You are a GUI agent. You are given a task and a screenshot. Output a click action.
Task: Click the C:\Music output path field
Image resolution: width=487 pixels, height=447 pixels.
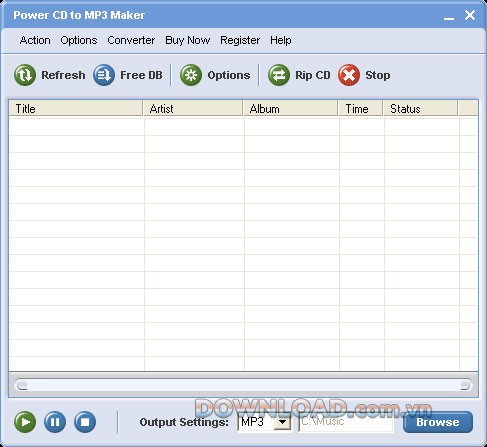pyautogui.click(x=346, y=422)
